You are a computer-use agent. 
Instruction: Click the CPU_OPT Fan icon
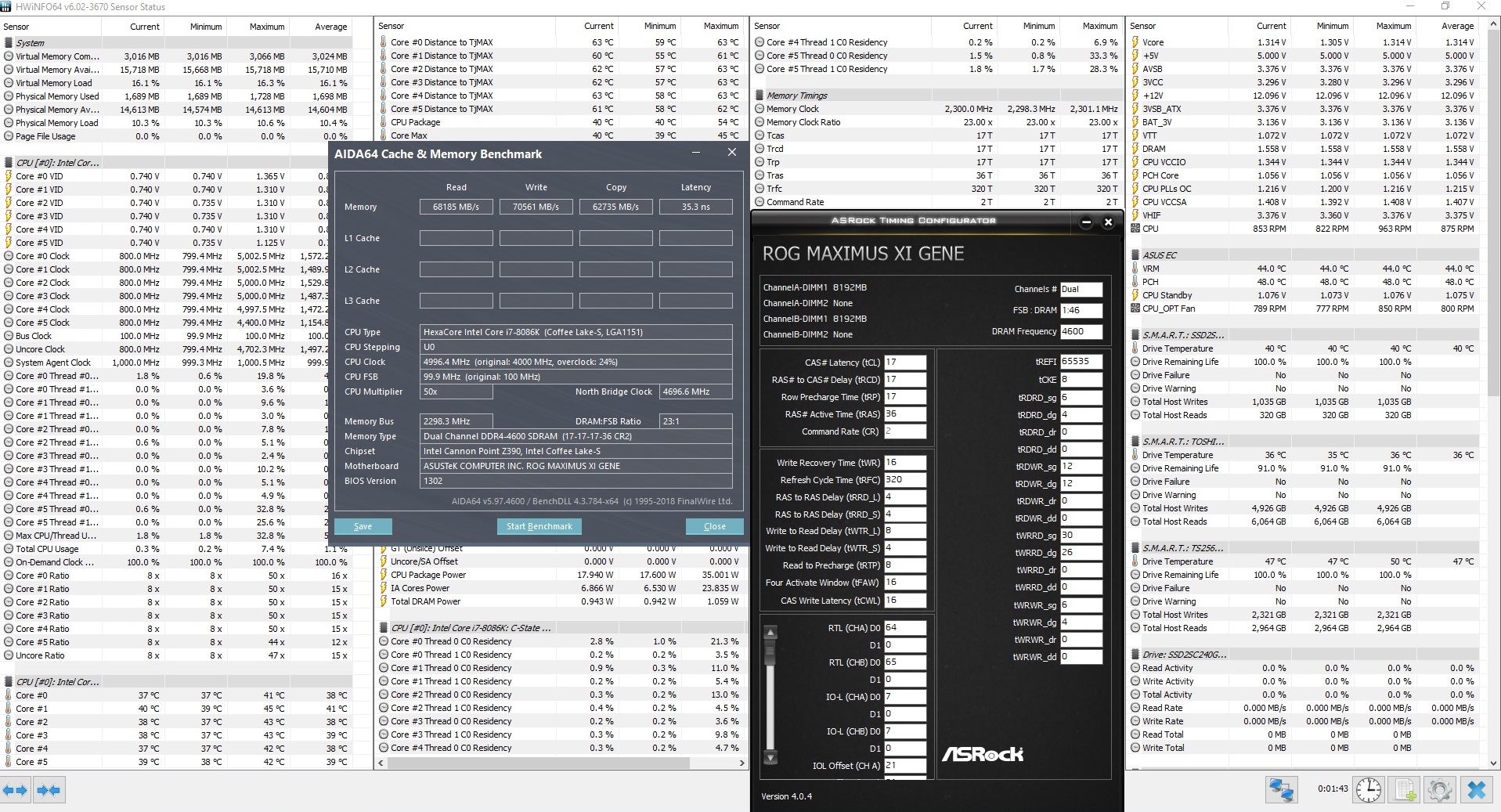(1135, 309)
